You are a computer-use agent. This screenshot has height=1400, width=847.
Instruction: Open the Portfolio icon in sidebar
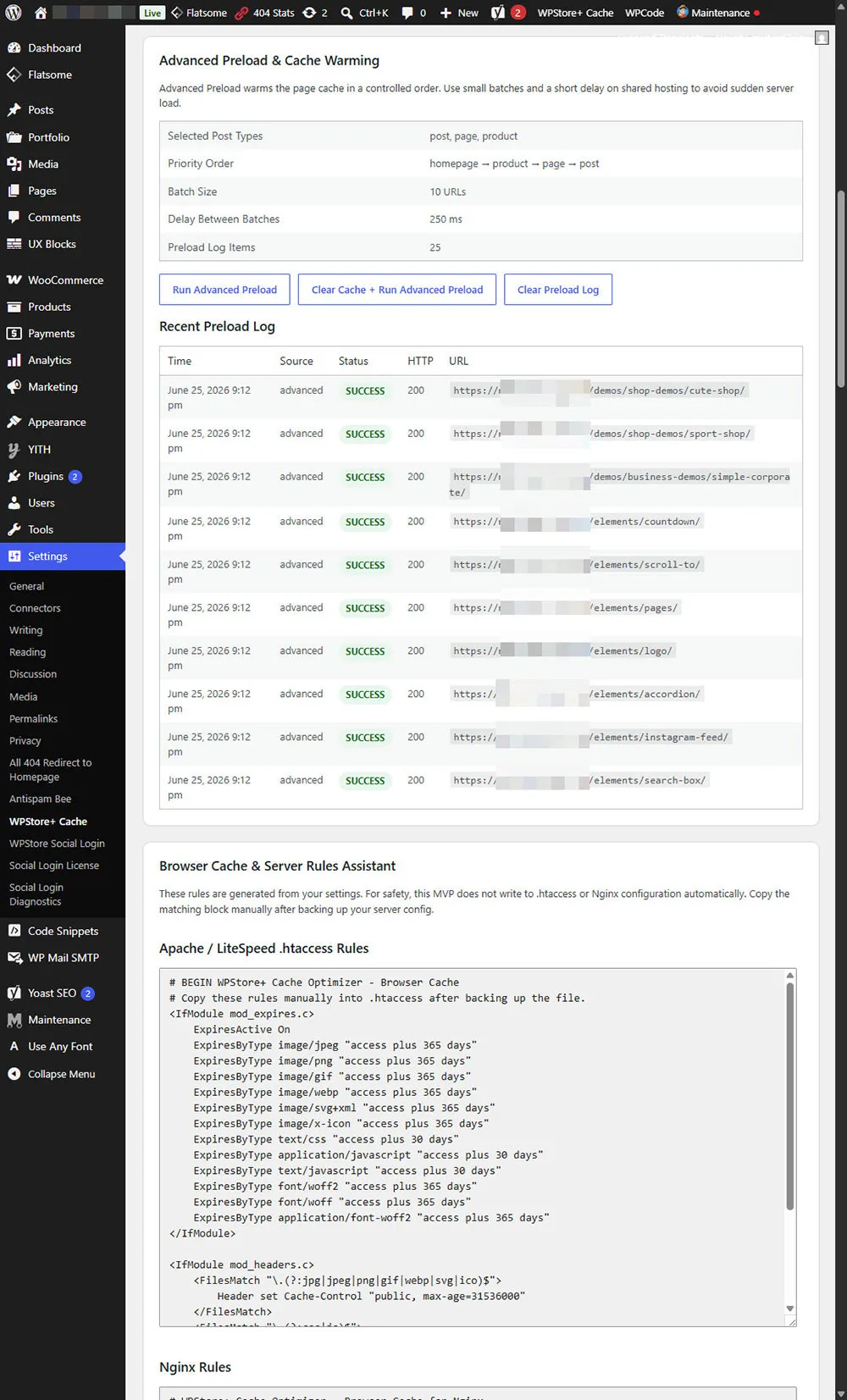[14, 137]
